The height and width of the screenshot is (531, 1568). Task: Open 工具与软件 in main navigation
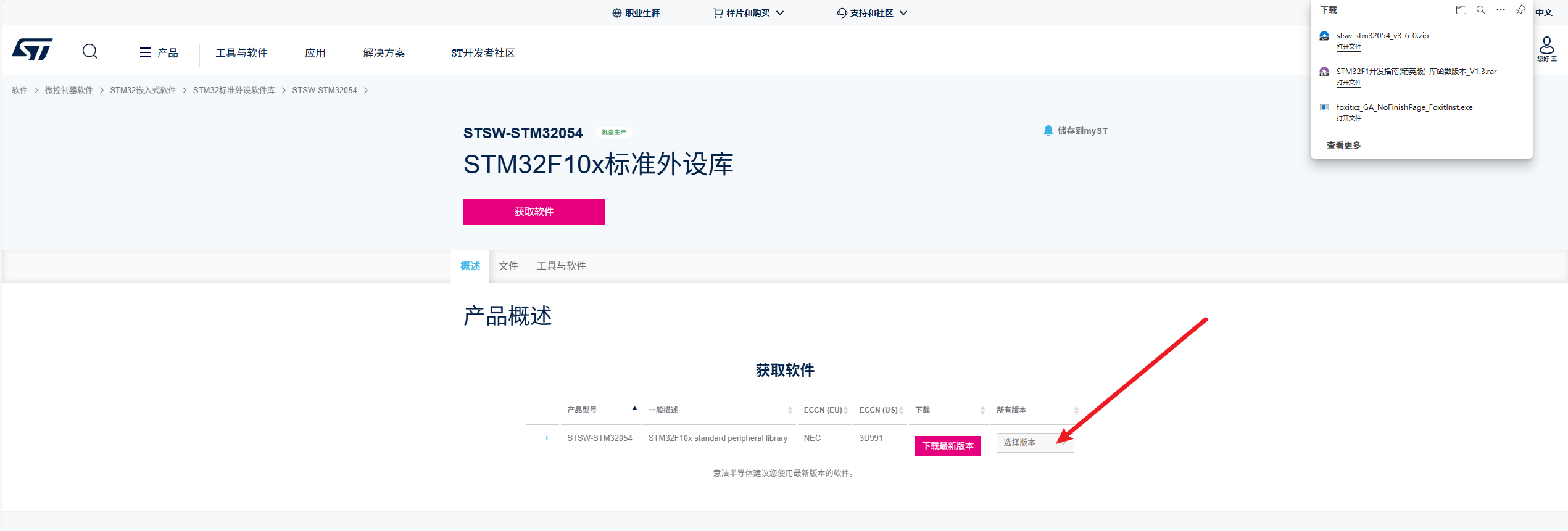point(241,53)
